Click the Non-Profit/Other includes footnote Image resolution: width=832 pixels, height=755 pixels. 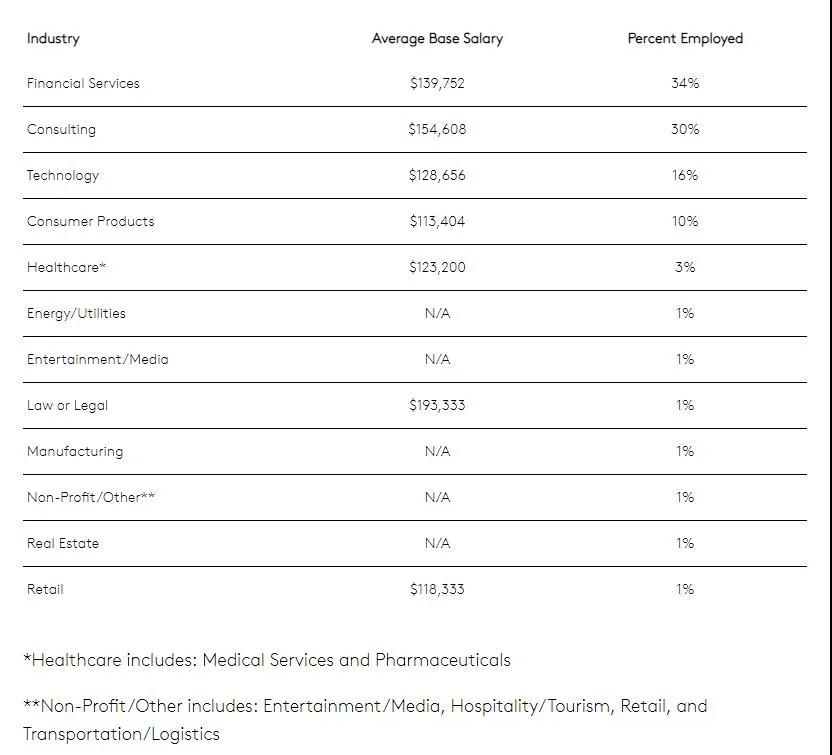[x=365, y=706]
